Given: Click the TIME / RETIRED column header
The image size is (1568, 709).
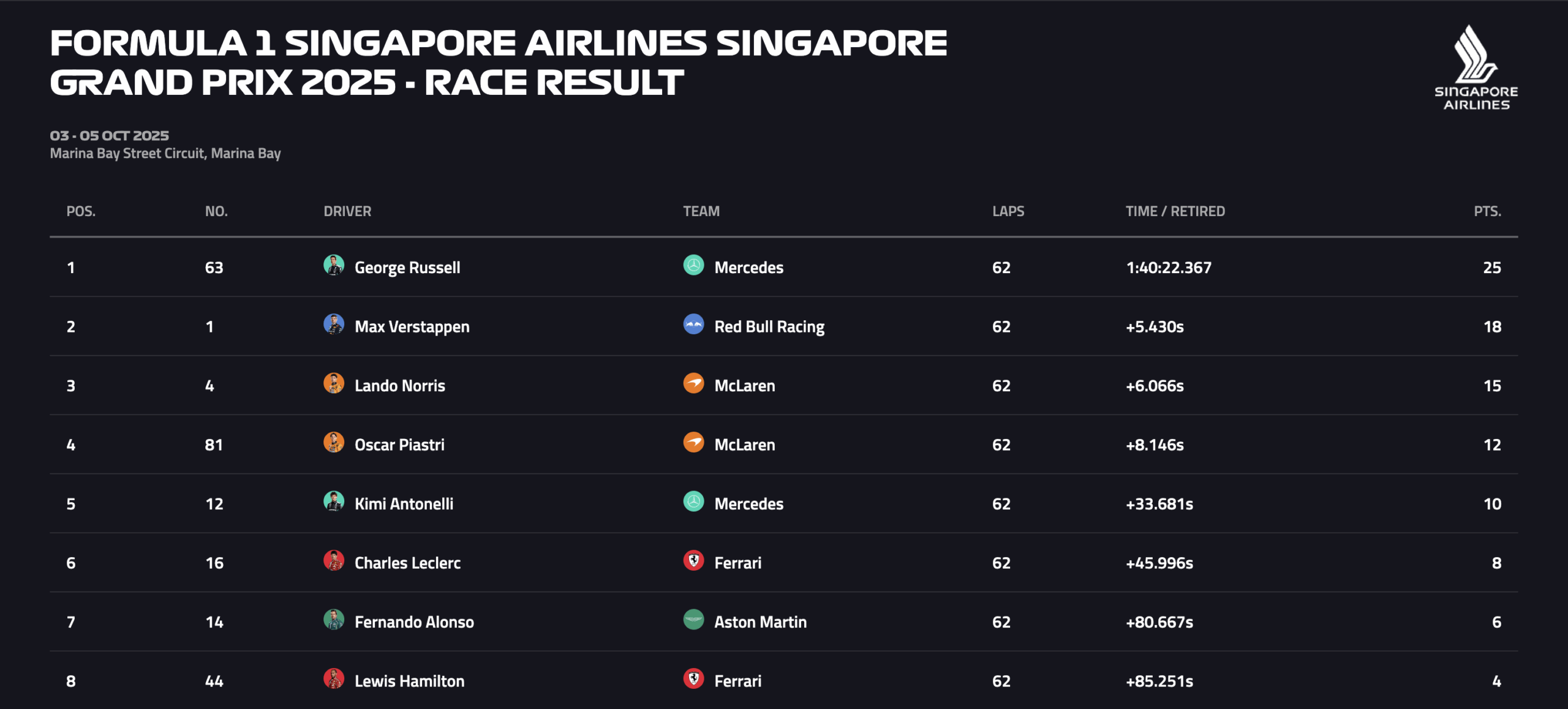Looking at the screenshot, I should pos(1175,211).
